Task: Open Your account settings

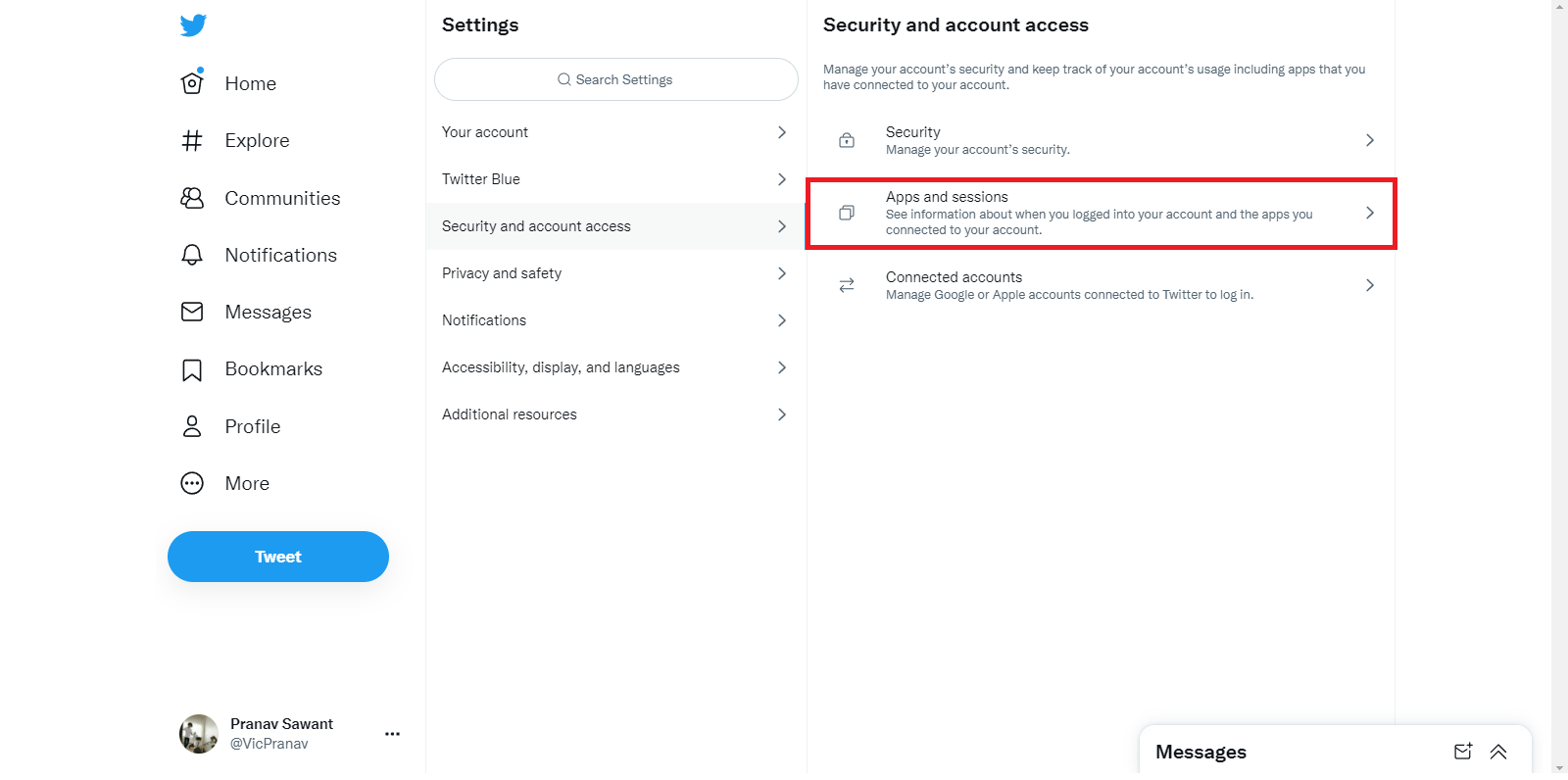Action: [615, 132]
